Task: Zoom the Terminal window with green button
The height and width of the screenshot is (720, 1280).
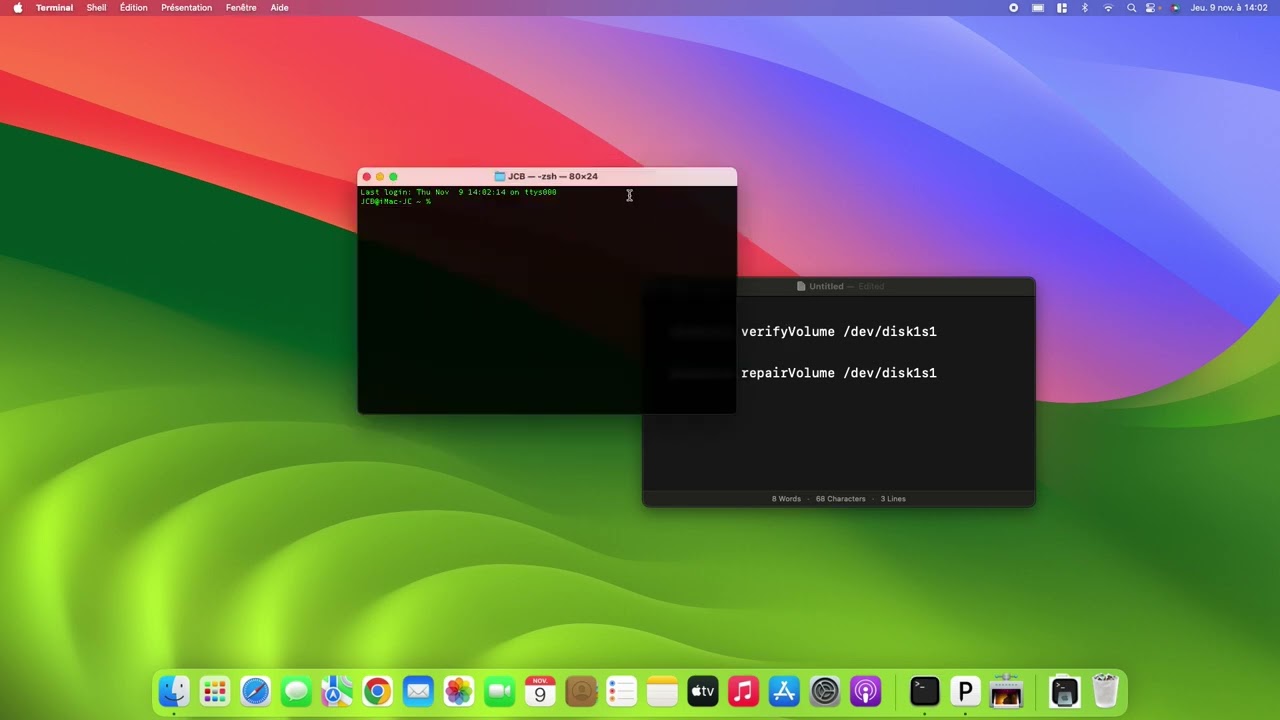Action: (393, 177)
